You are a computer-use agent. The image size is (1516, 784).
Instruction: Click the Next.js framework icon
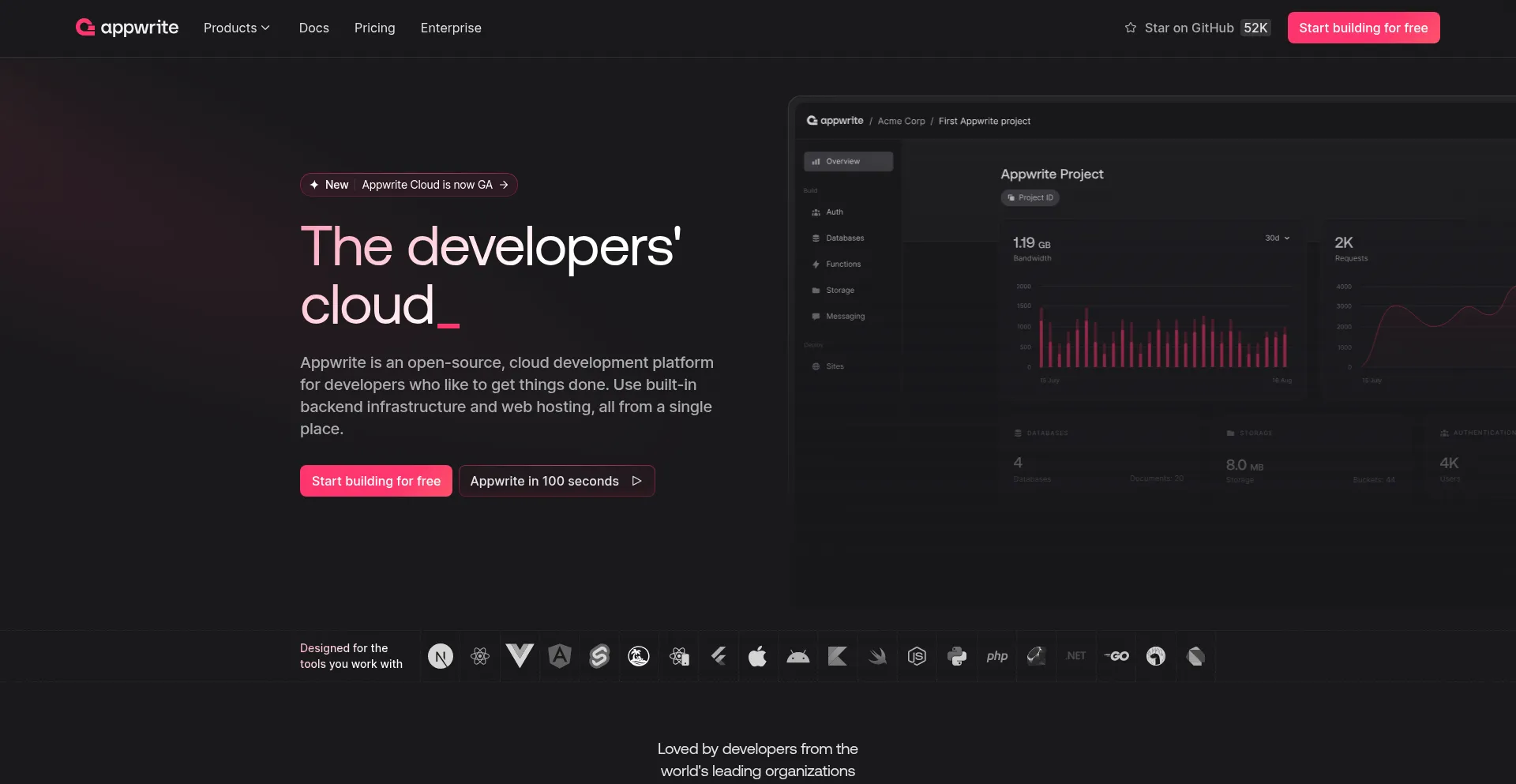point(441,656)
